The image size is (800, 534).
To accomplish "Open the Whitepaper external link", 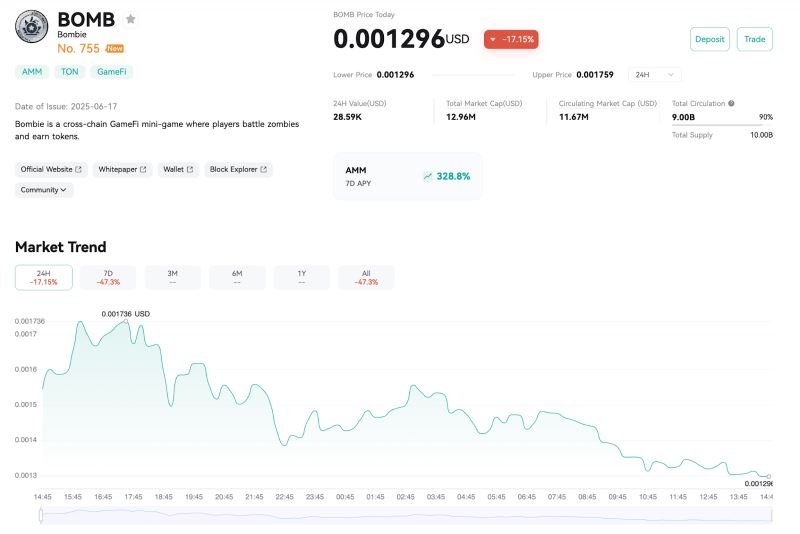I will 123,169.
